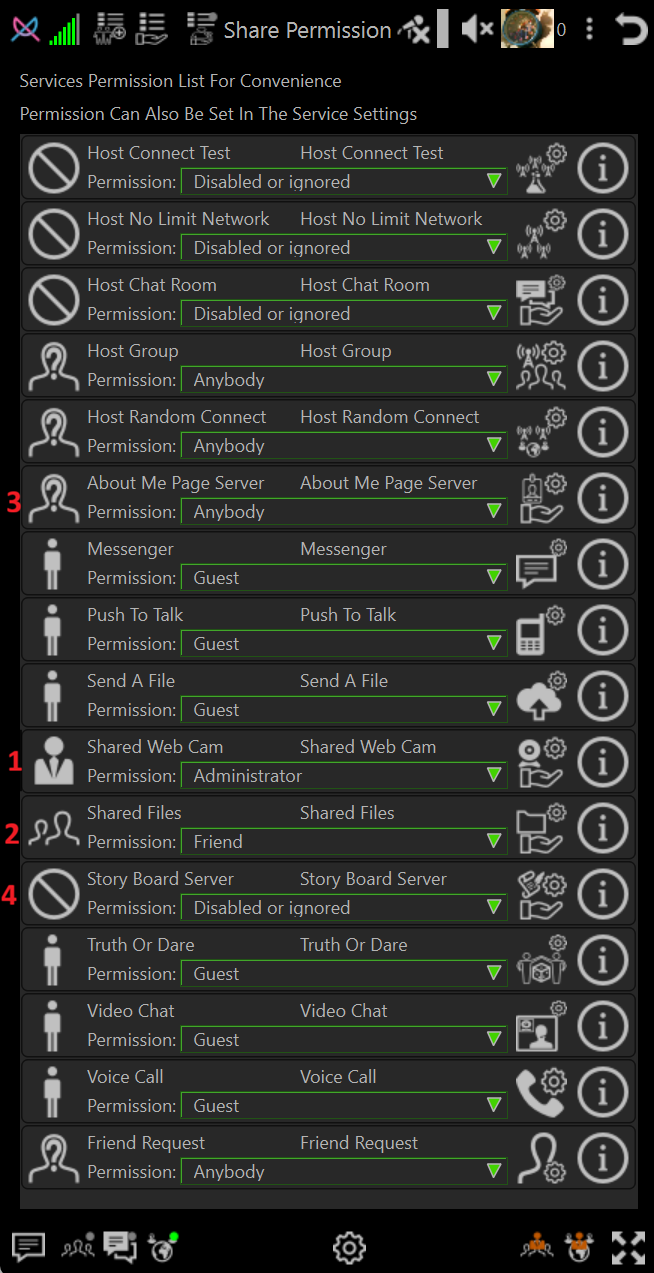This screenshot has width=654, height=1273.
Task: Show info for Host Connect Test
Action: click(x=604, y=169)
